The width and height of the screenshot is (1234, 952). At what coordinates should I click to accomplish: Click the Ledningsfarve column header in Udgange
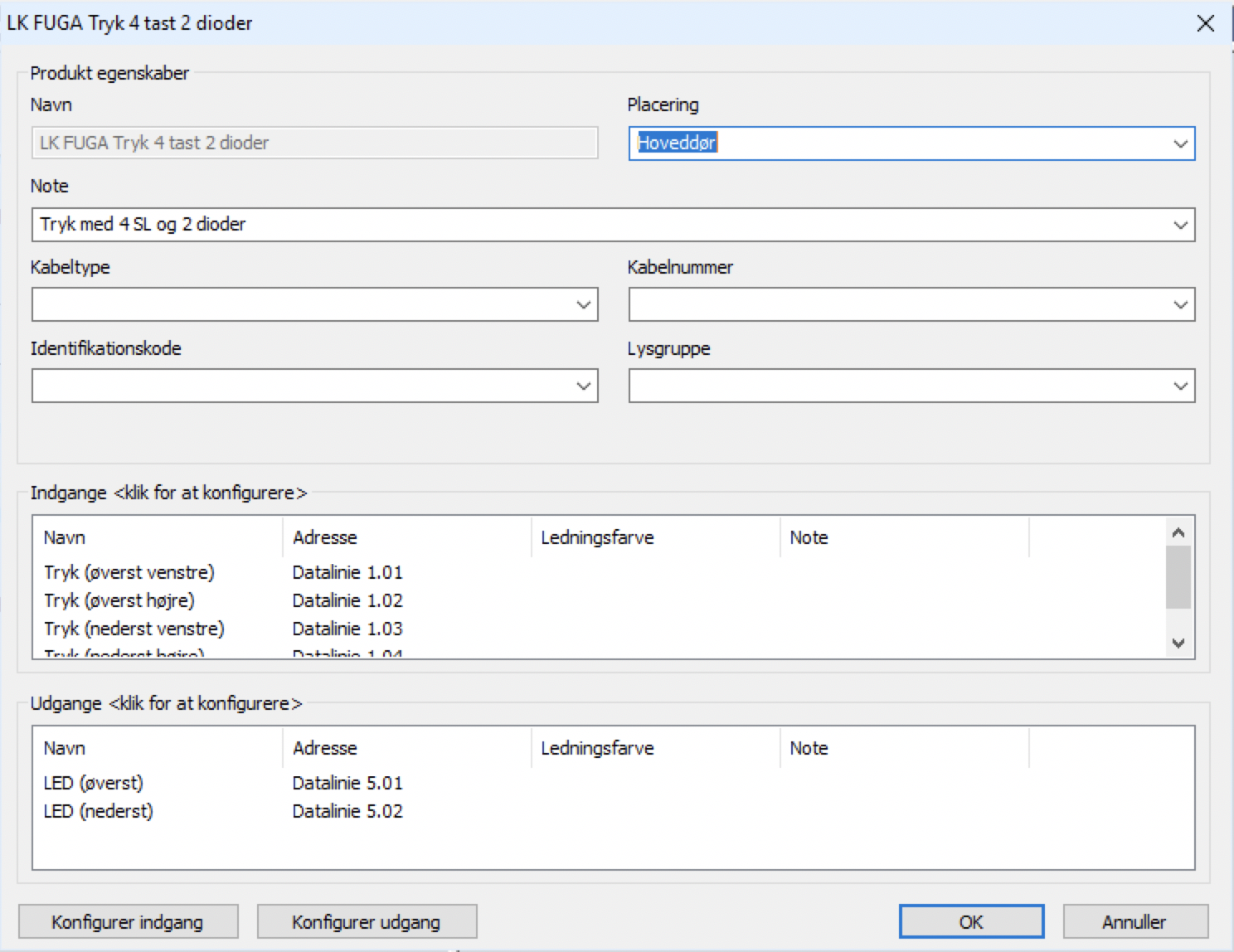tap(597, 748)
